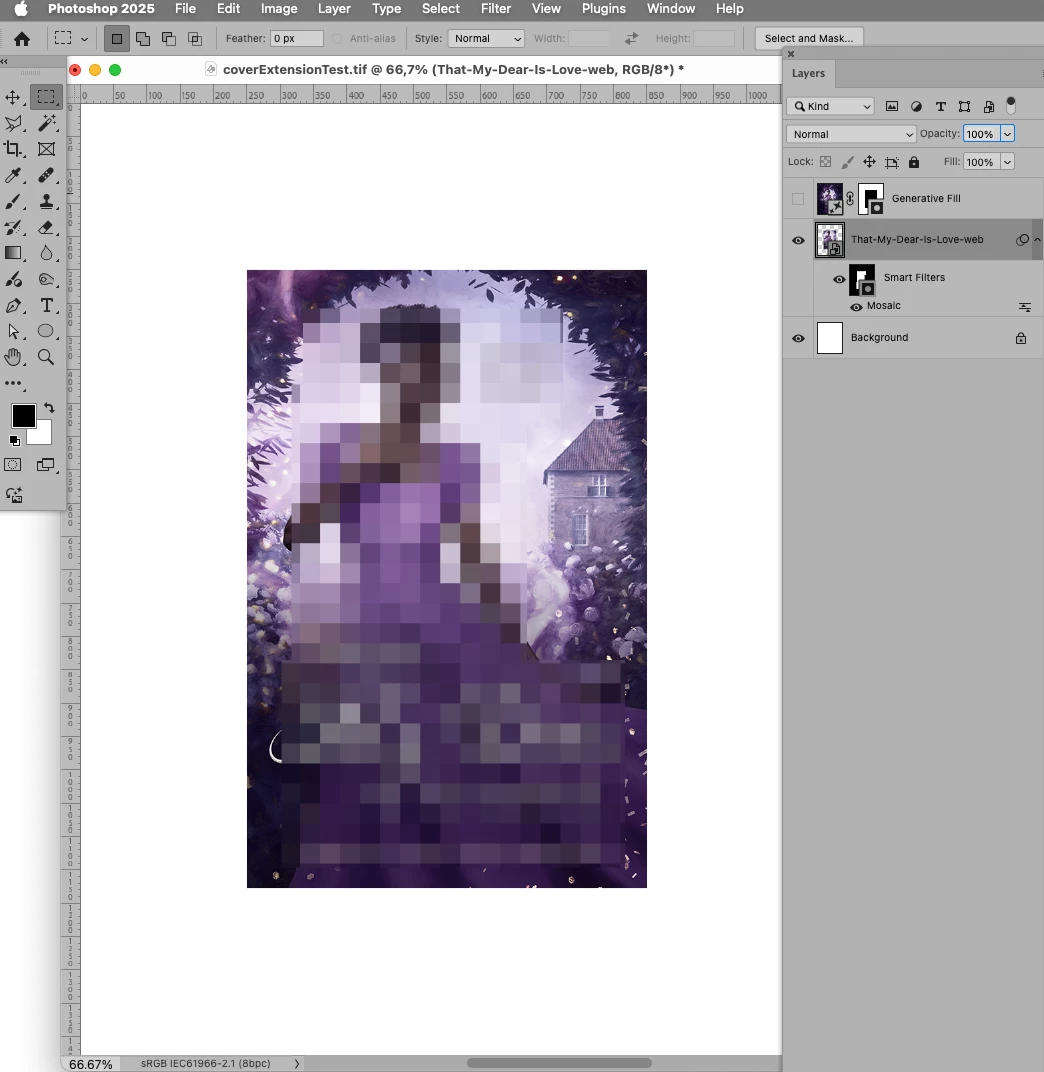
Task: Open the Filter menu
Action: point(496,9)
